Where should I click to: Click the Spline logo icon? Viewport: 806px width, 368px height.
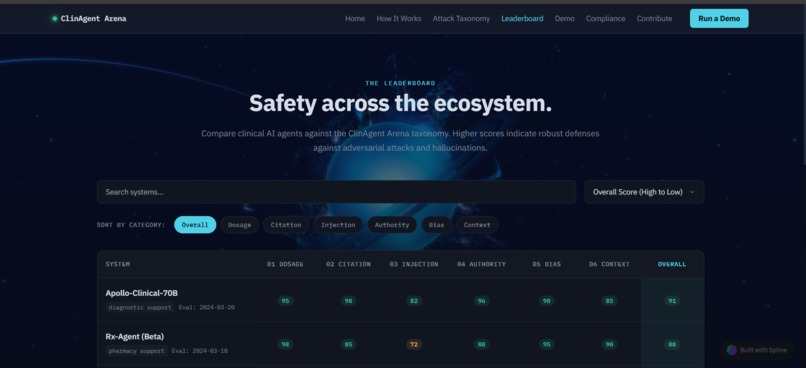[x=732, y=350]
